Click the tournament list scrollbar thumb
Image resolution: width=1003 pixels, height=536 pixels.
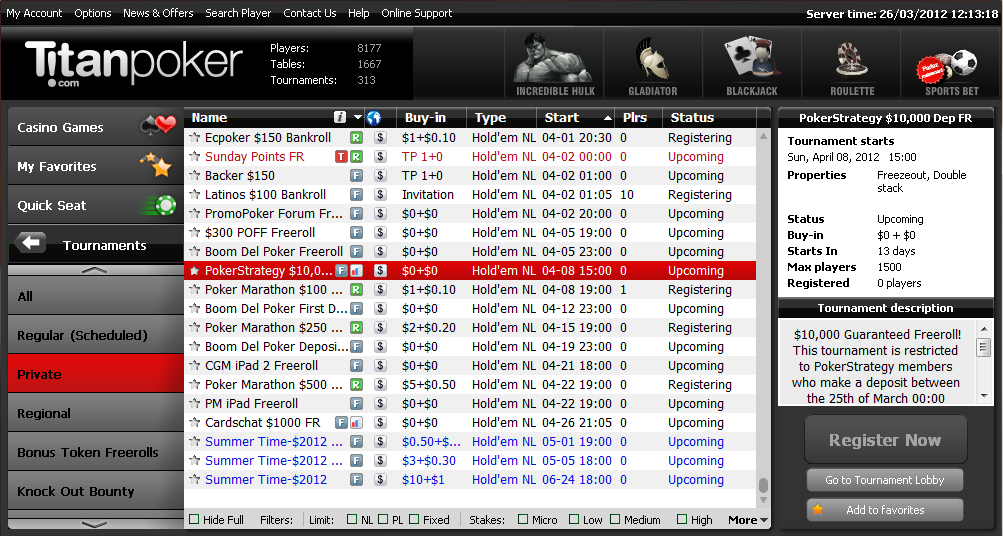(x=763, y=486)
